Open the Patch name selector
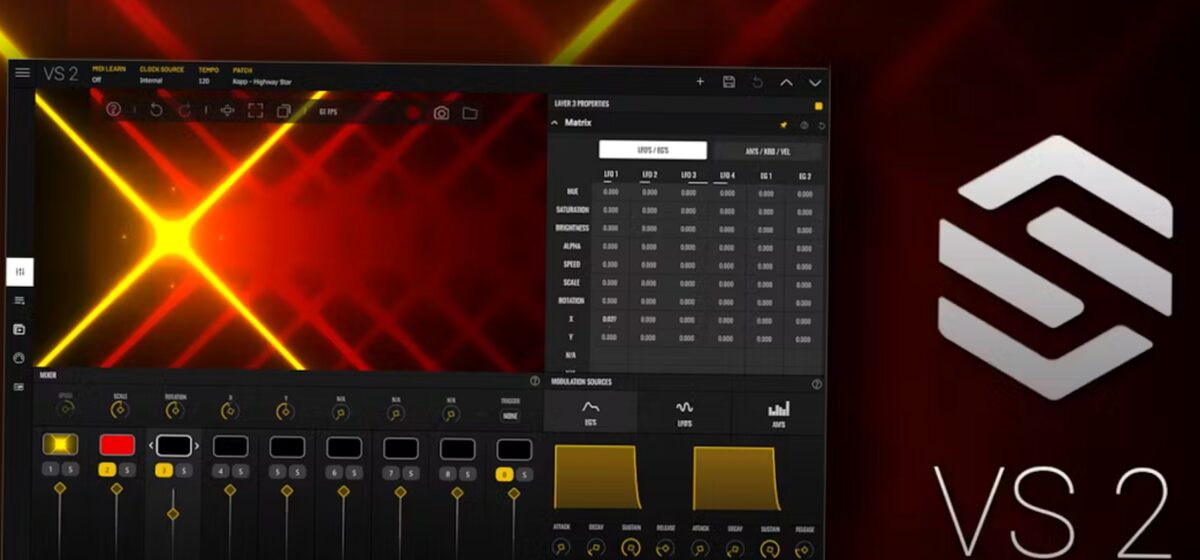This screenshot has height=560, width=1200. click(x=262, y=81)
